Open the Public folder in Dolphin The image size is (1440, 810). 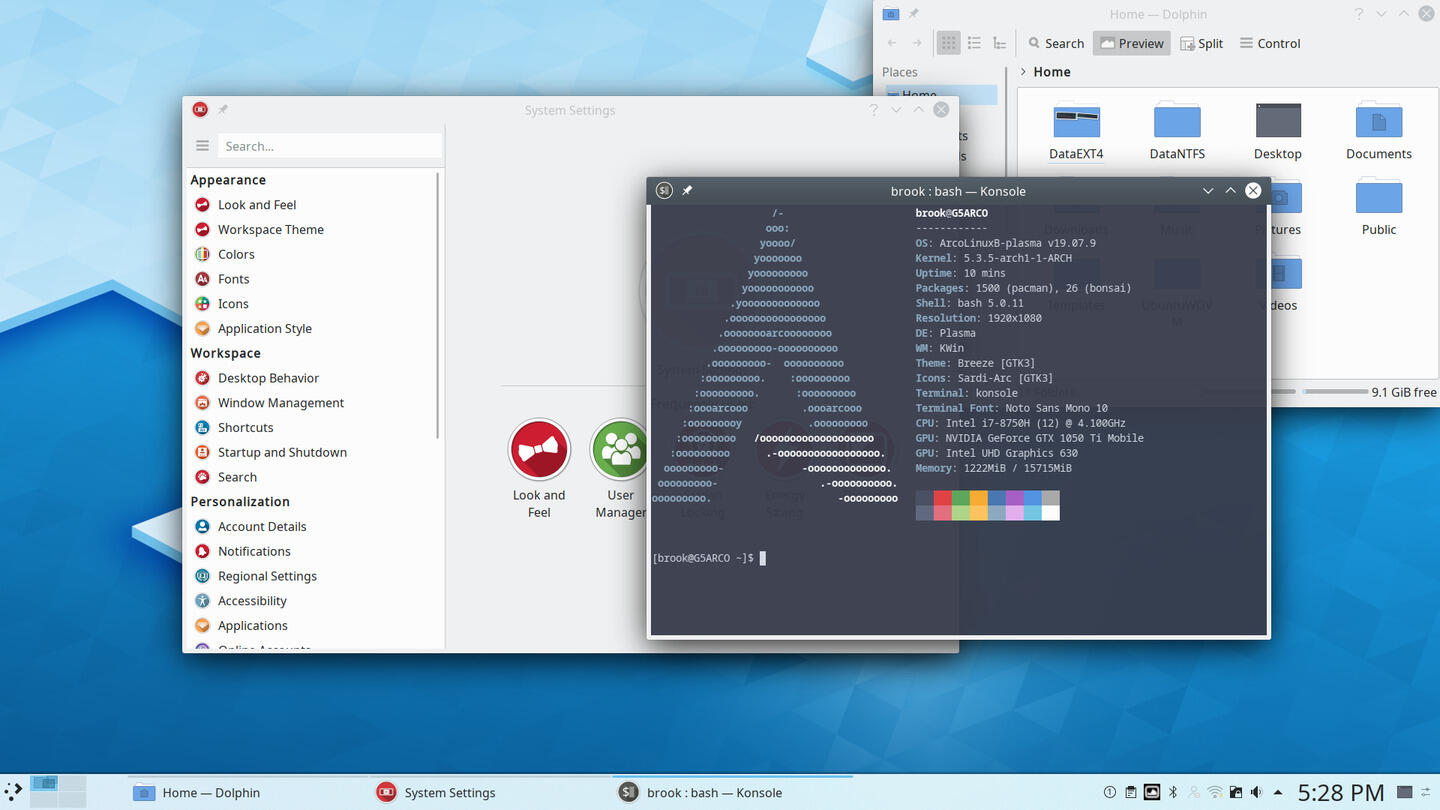[x=1379, y=207]
